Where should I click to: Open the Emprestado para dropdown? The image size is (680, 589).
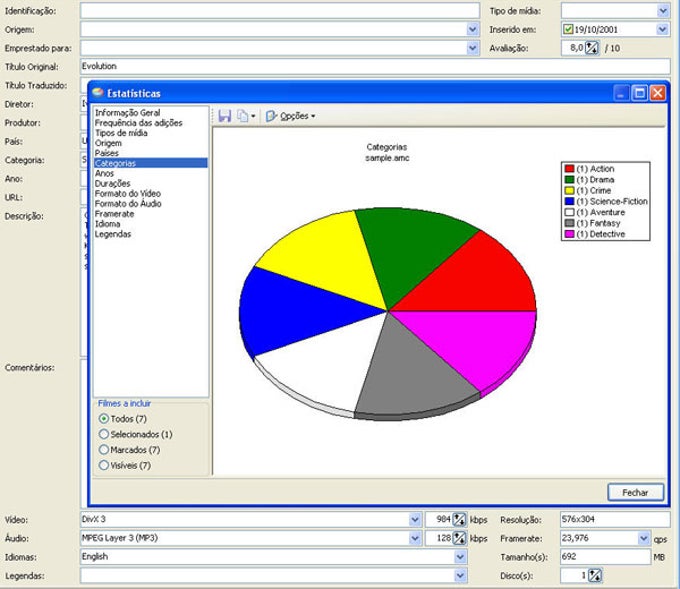[473, 48]
